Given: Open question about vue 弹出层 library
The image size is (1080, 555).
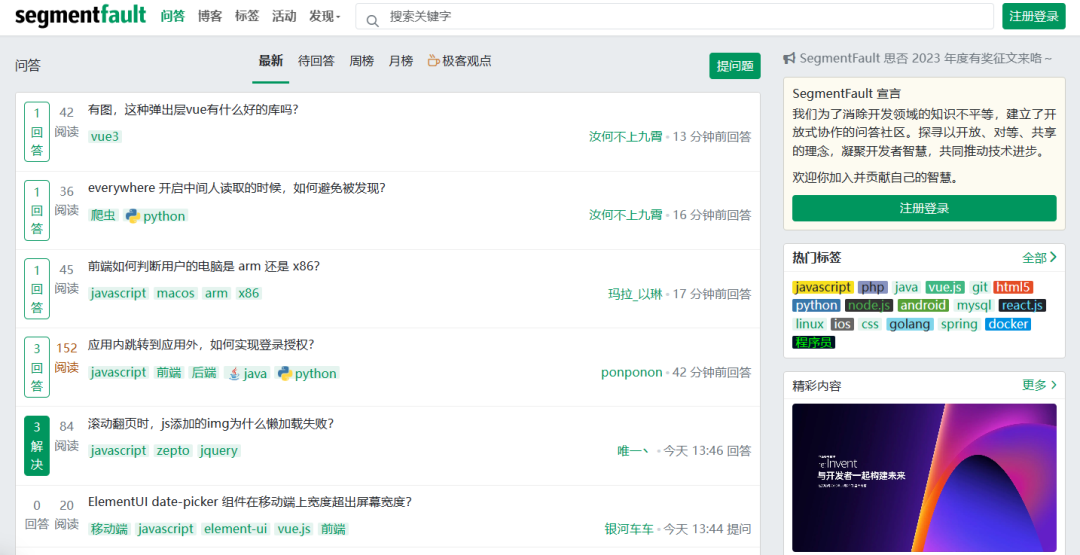Looking at the screenshot, I should tap(193, 109).
